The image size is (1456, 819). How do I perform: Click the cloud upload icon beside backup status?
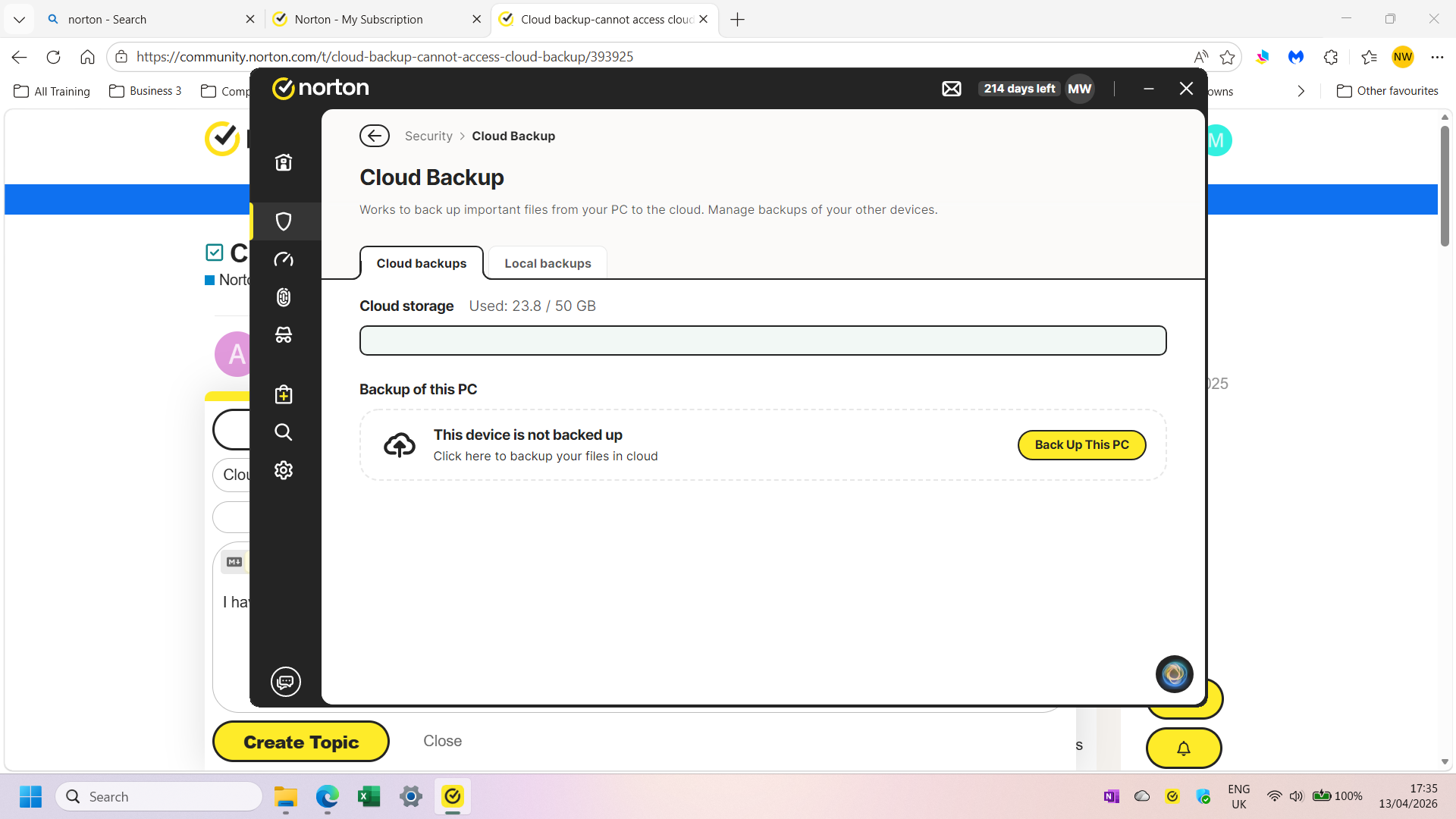click(x=400, y=445)
